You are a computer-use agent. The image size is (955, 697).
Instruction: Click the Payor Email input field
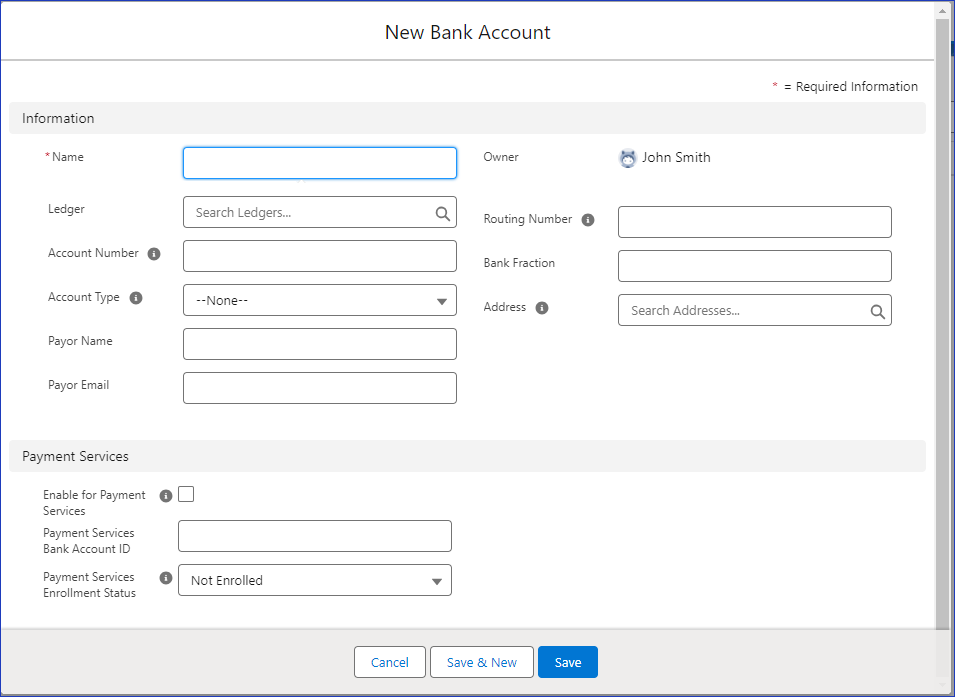tap(320, 388)
